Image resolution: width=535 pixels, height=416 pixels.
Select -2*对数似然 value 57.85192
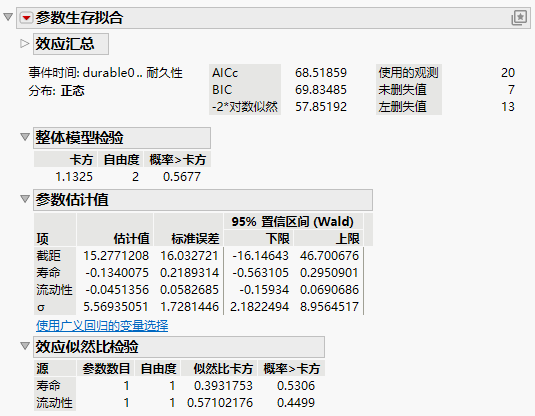point(321,107)
